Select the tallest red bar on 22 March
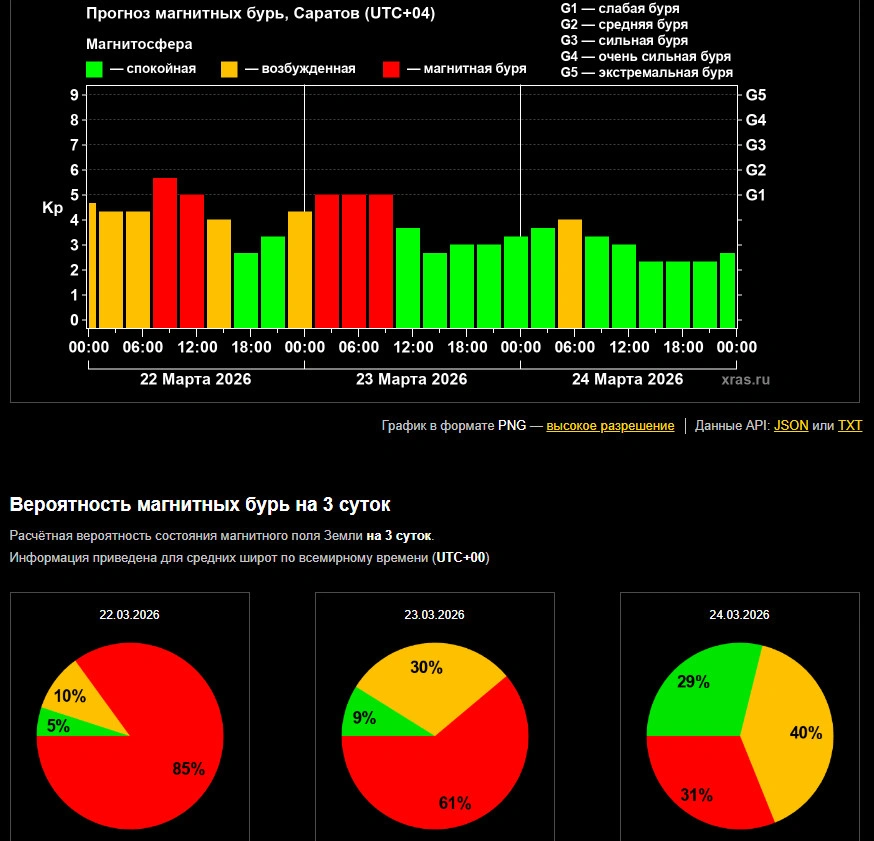Viewport: 874px width, 841px height. point(165,252)
